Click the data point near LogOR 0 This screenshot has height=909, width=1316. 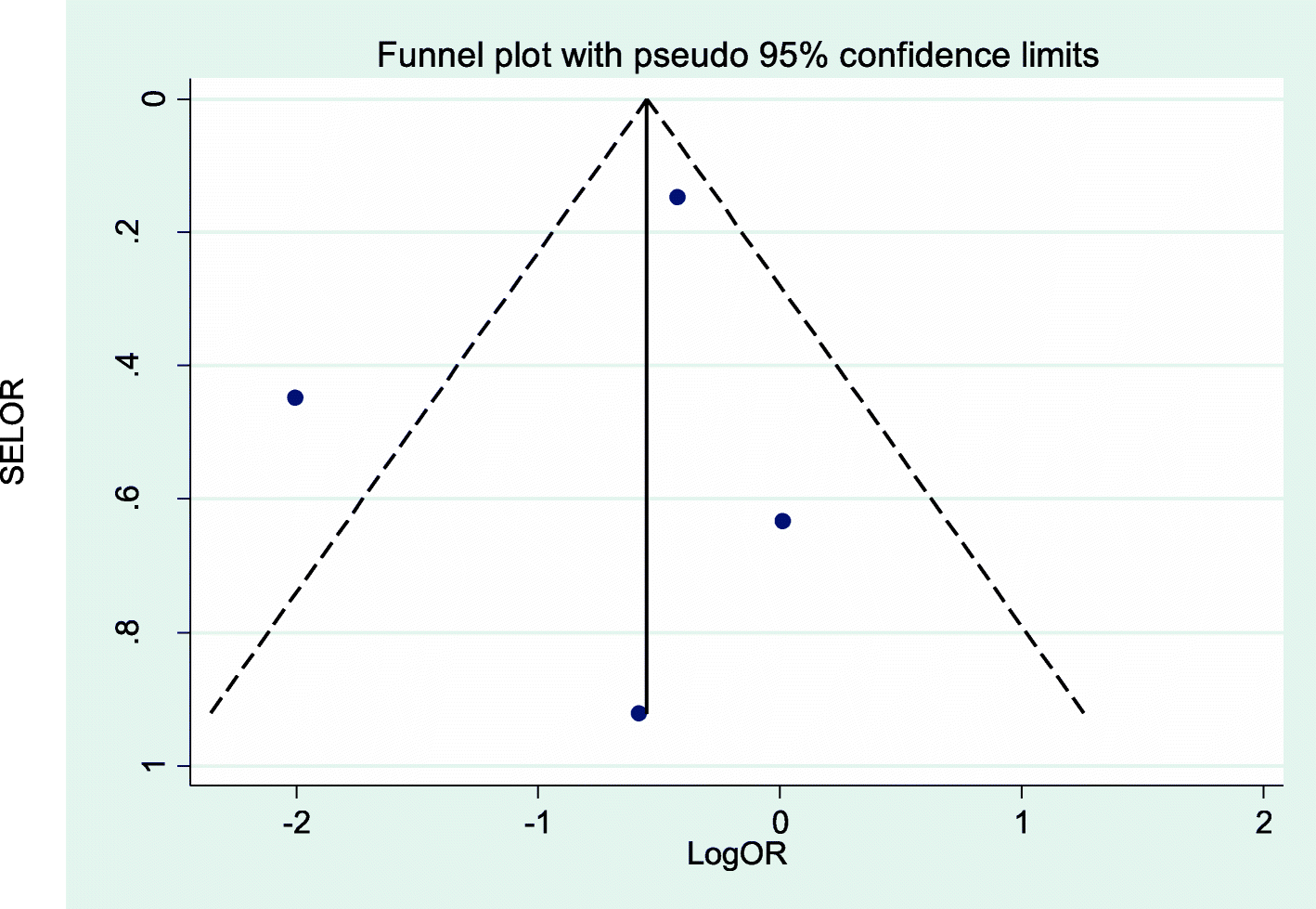pyautogui.click(x=782, y=521)
